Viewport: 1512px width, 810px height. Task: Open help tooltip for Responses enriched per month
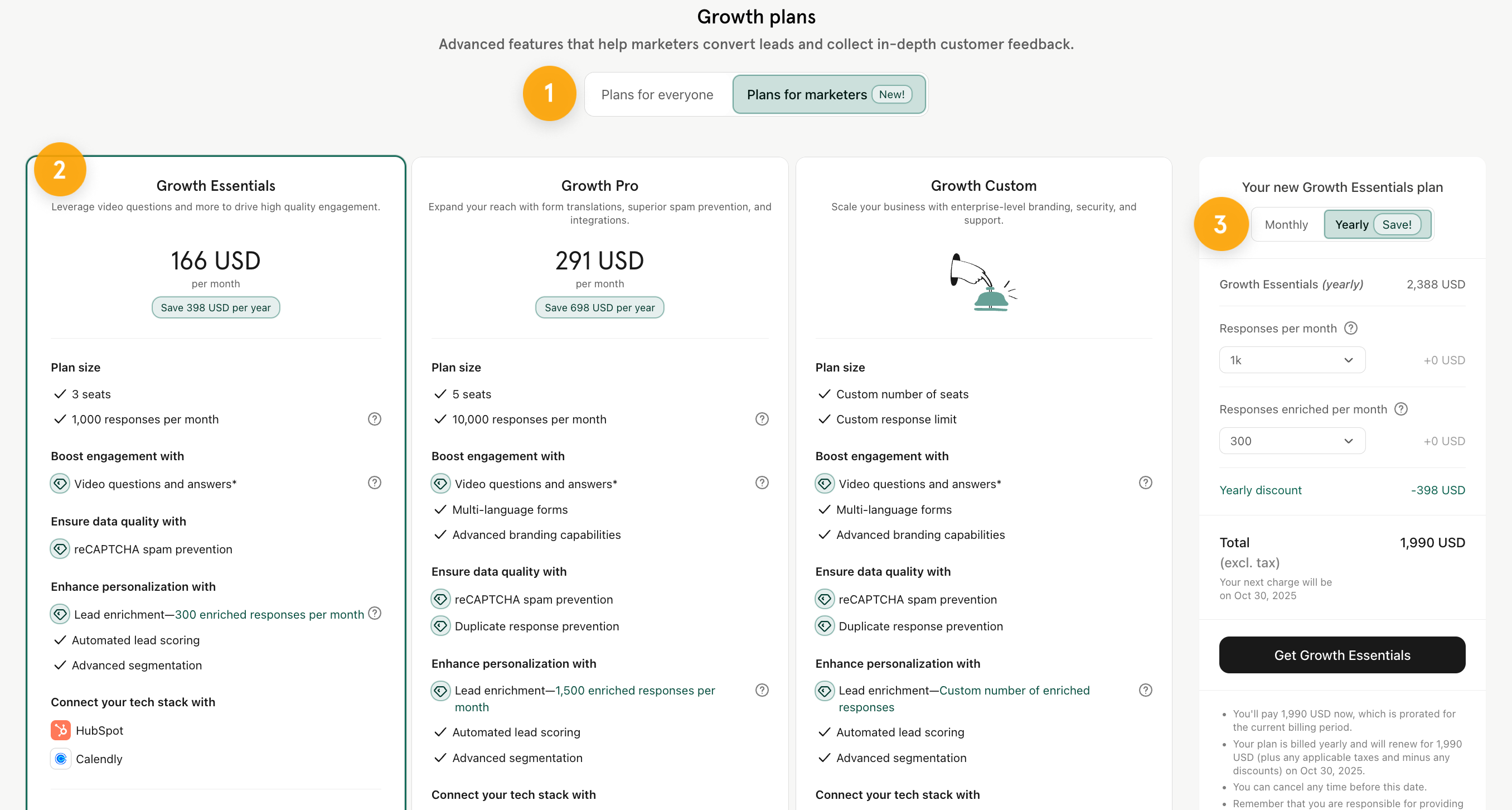pos(1401,409)
